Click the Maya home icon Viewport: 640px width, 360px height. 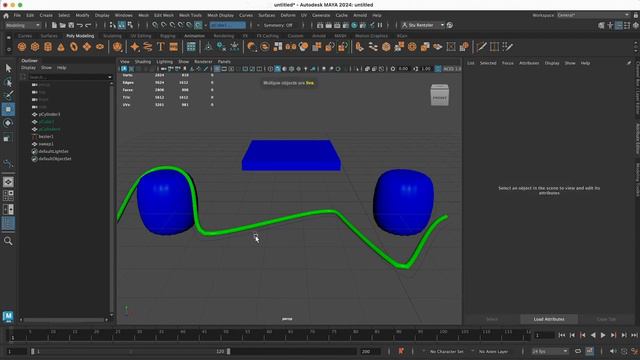pyautogui.click(x=6, y=16)
